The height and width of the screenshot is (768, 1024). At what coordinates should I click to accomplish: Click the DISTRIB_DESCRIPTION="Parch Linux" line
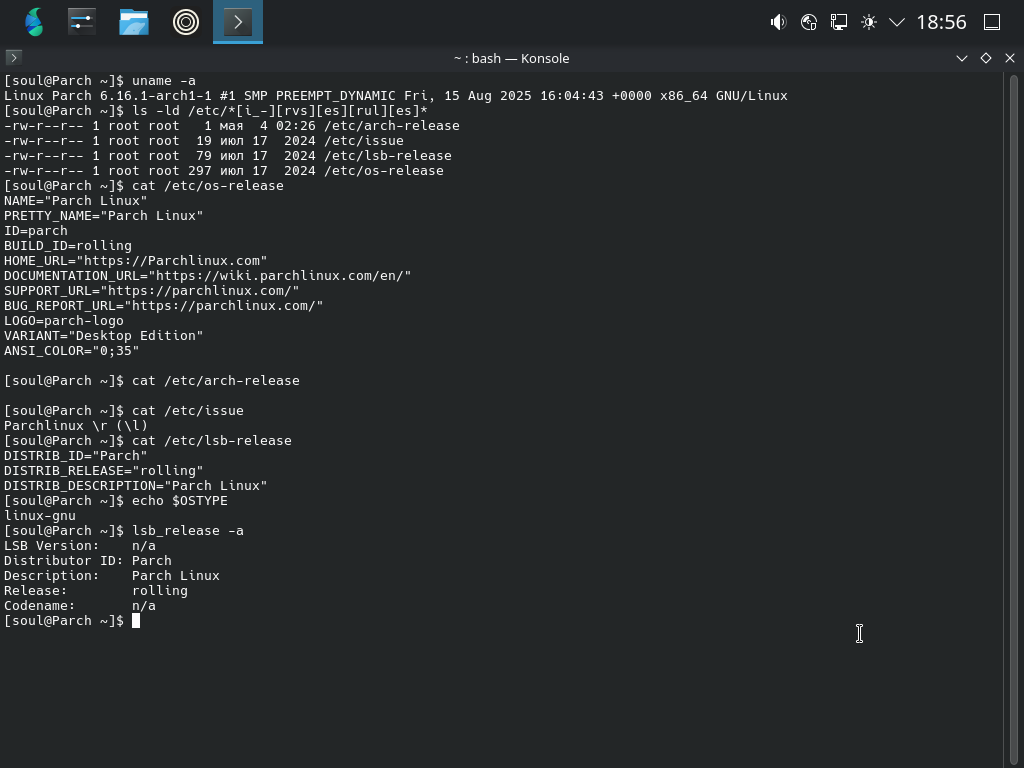pyautogui.click(x=136, y=487)
